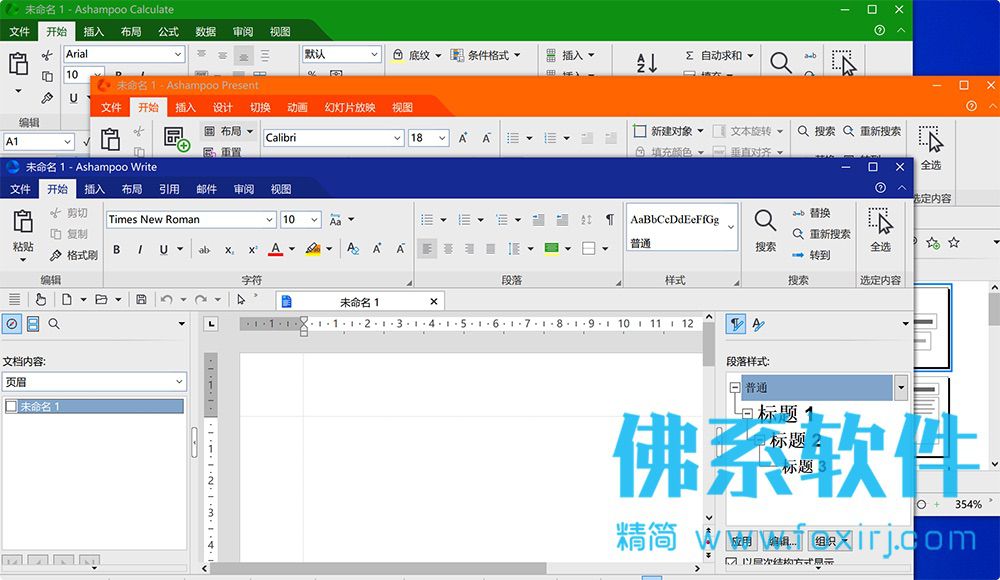Open the help icon in the Write title area
This screenshot has width=1000, height=580.
pyautogui.click(x=880, y=188)
